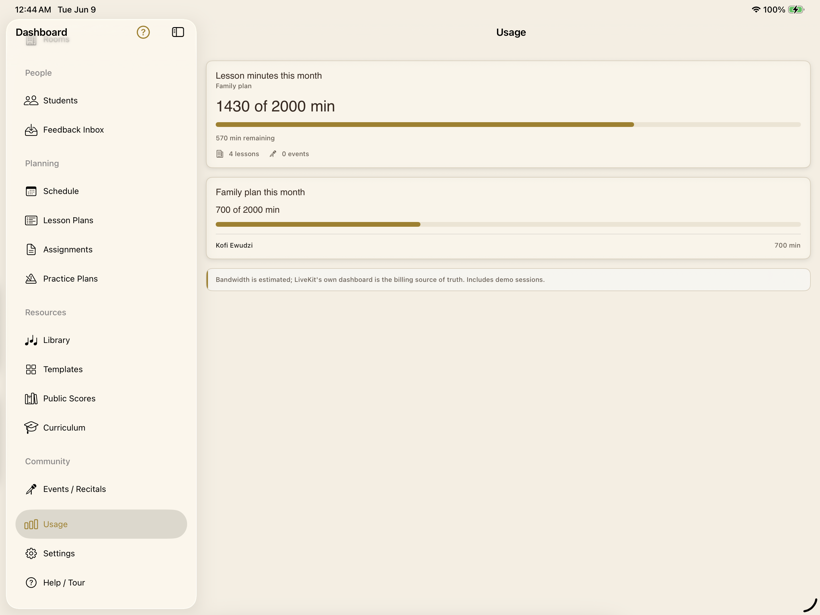
Task: Click the Planning section label
Action: [x=42, y=163]
